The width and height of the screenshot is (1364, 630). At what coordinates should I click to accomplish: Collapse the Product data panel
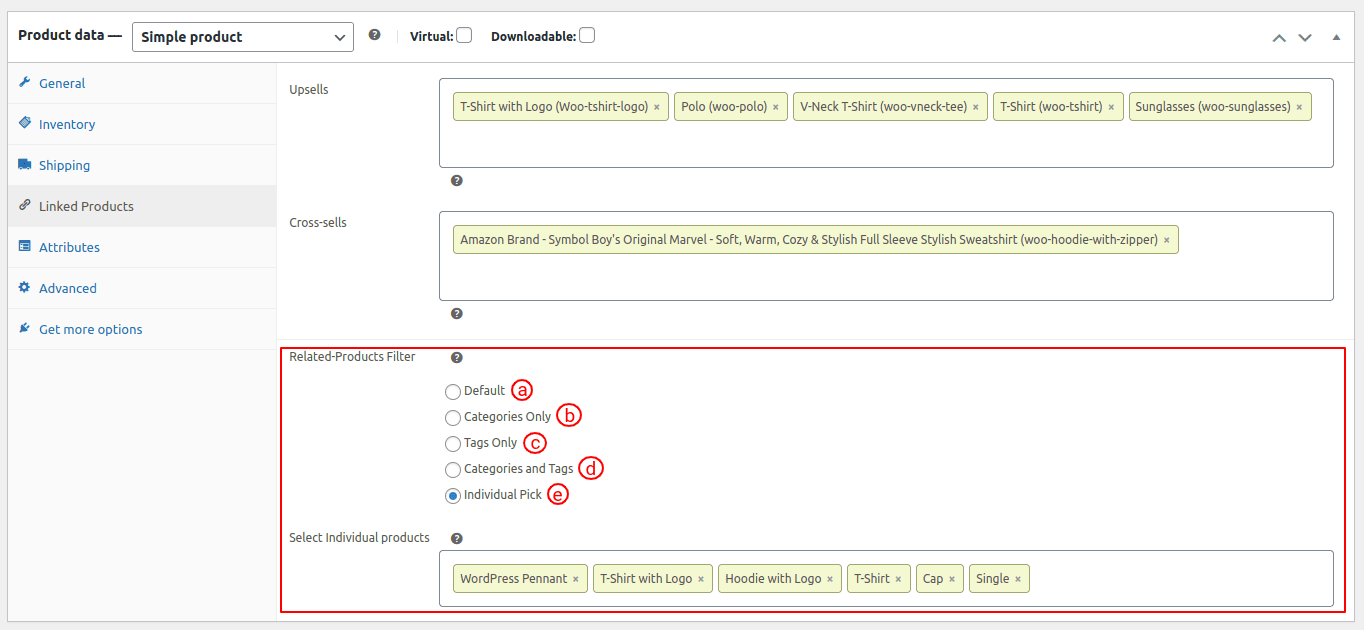point(1337,36)
